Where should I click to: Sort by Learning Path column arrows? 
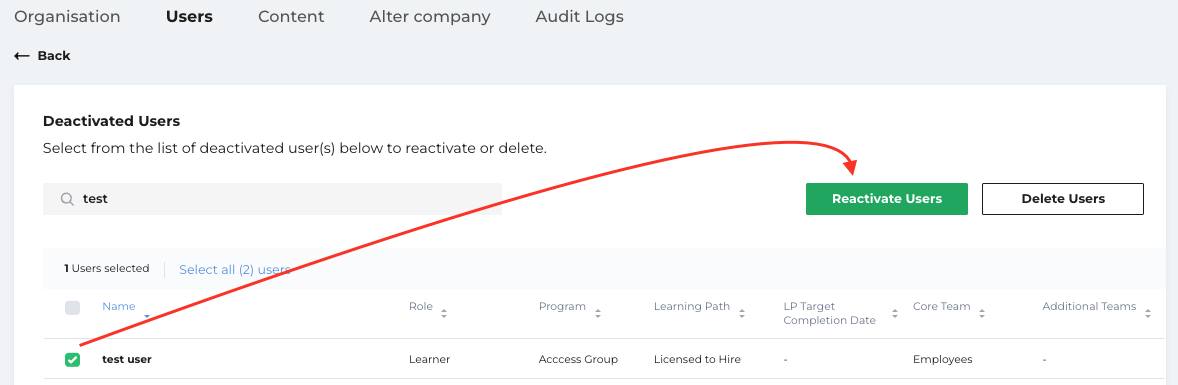(742, 314)
